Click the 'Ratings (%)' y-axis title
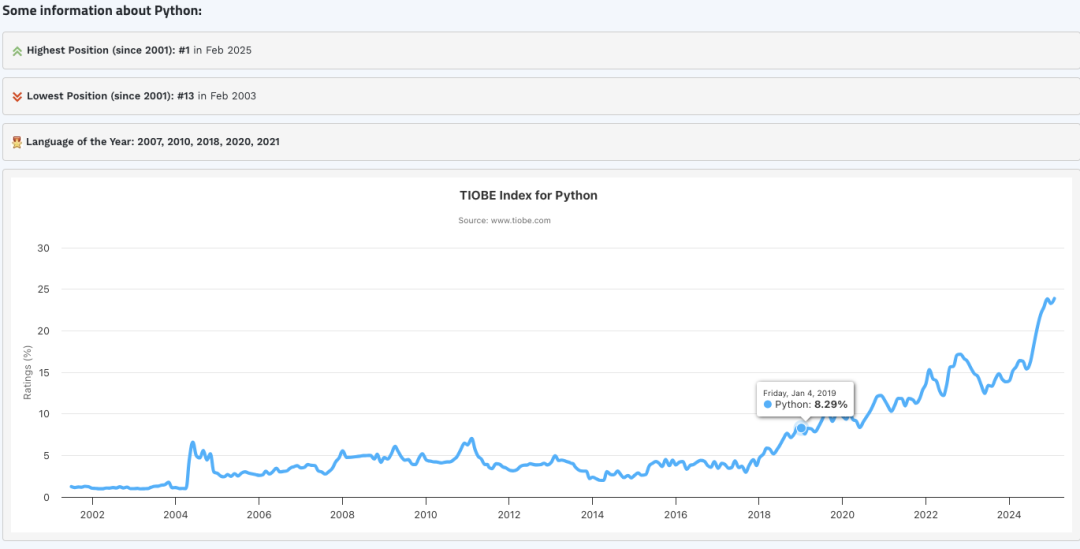This screenshot has width=1080, height=549. [28, 373]
